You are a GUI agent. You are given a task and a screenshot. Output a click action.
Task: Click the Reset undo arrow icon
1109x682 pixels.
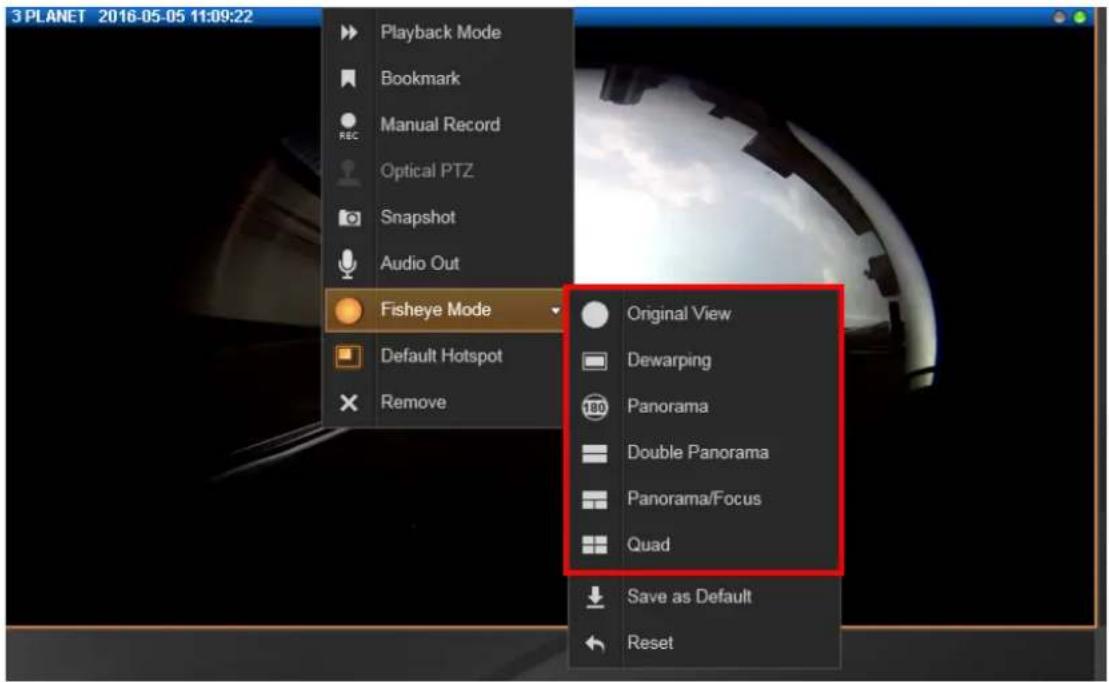click(x=595, y=643)
